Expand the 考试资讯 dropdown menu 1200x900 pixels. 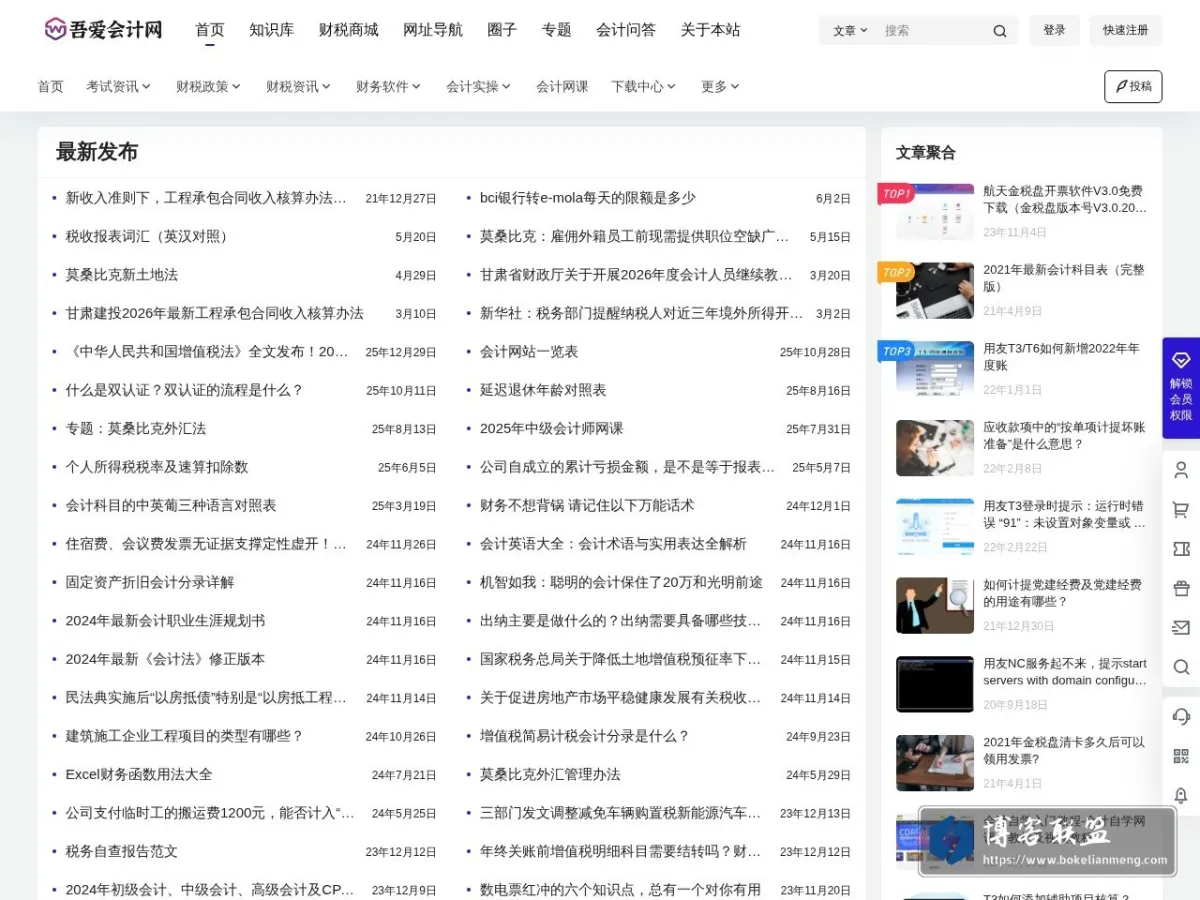(118, 87)
